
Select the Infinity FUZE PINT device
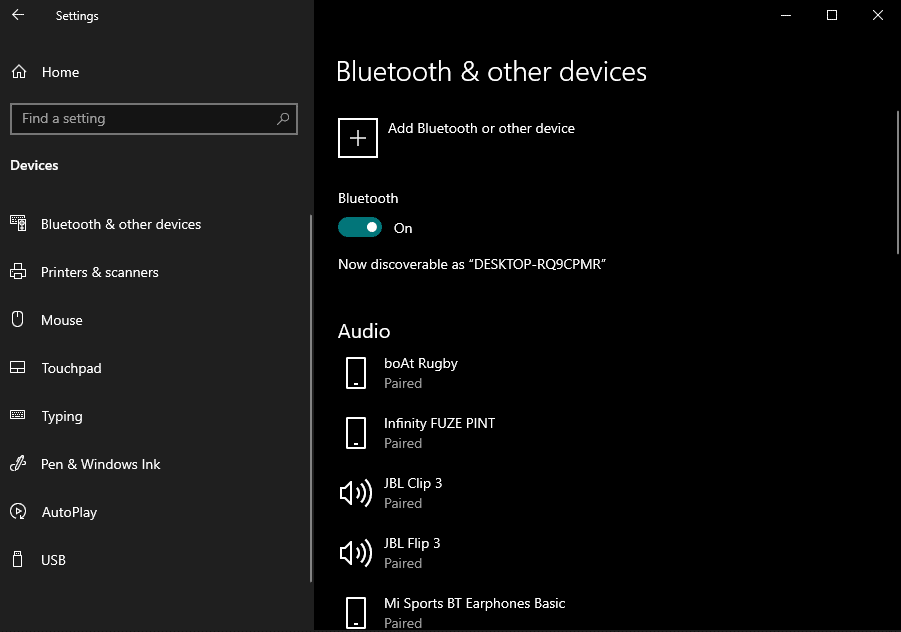pos(439,432)
